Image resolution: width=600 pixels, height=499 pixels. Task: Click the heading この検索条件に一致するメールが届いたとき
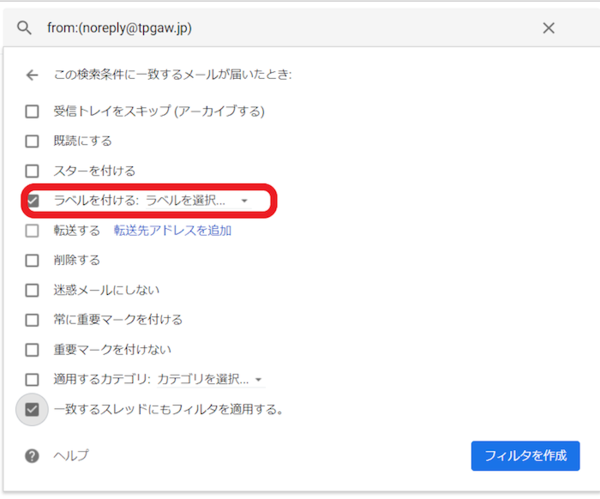pyautogui.click(x=173, y=74)
